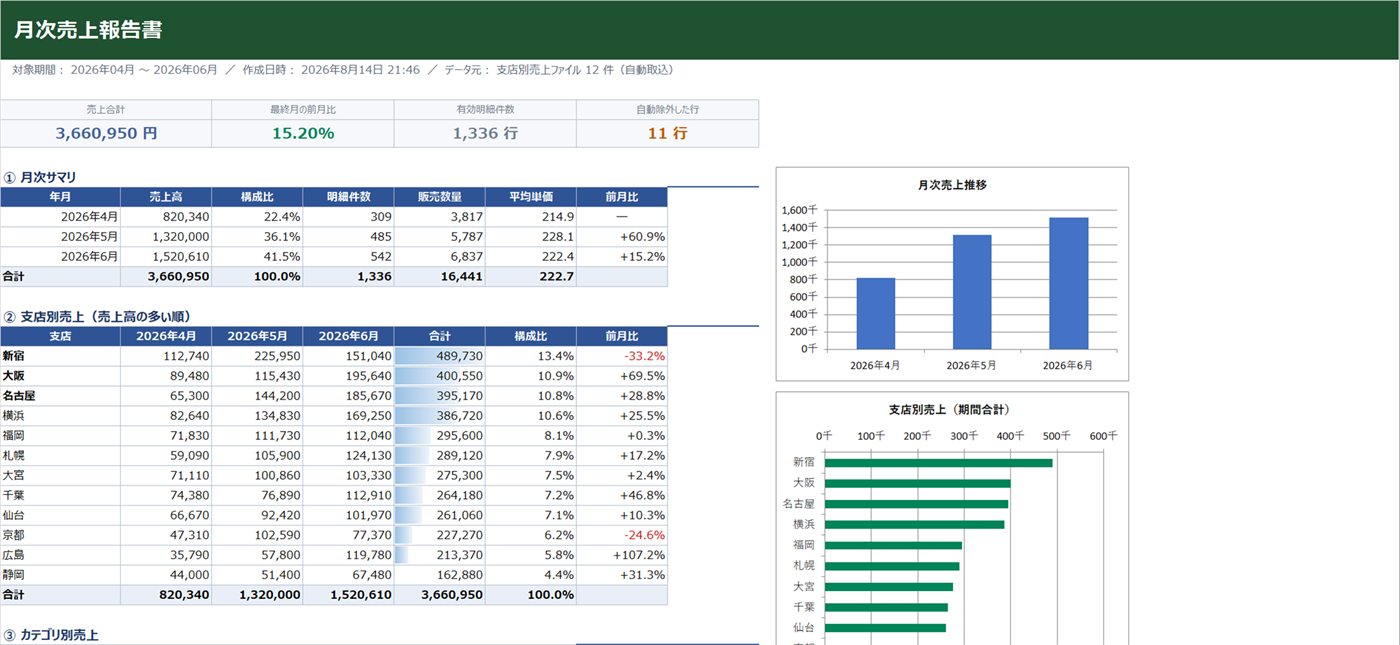Select the 明細件数 column header
Image resolution: width=1400 pixels, height=645 pixels.
(x=348, y=197)
